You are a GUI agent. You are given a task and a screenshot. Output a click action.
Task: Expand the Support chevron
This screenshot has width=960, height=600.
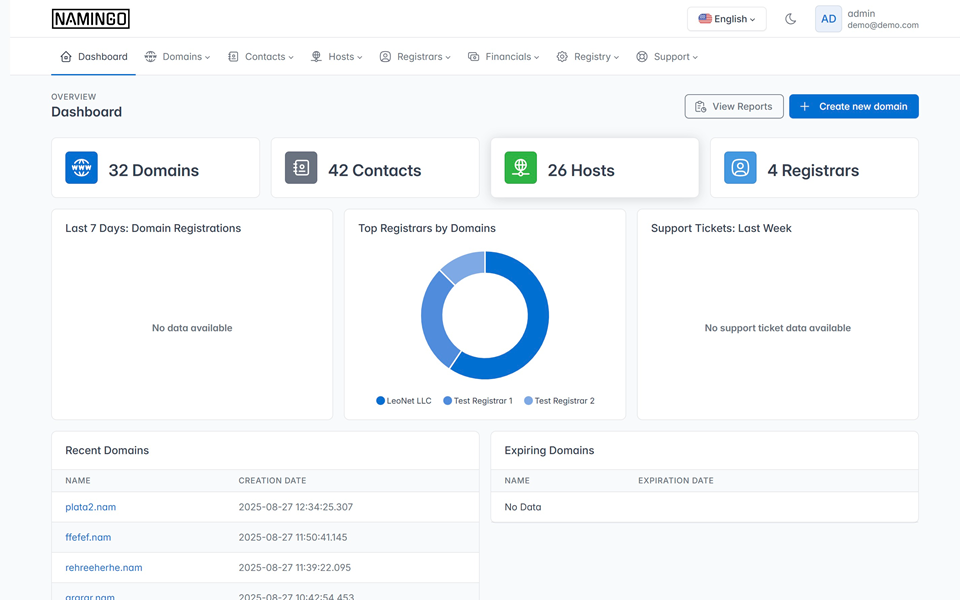click(695, 57)
